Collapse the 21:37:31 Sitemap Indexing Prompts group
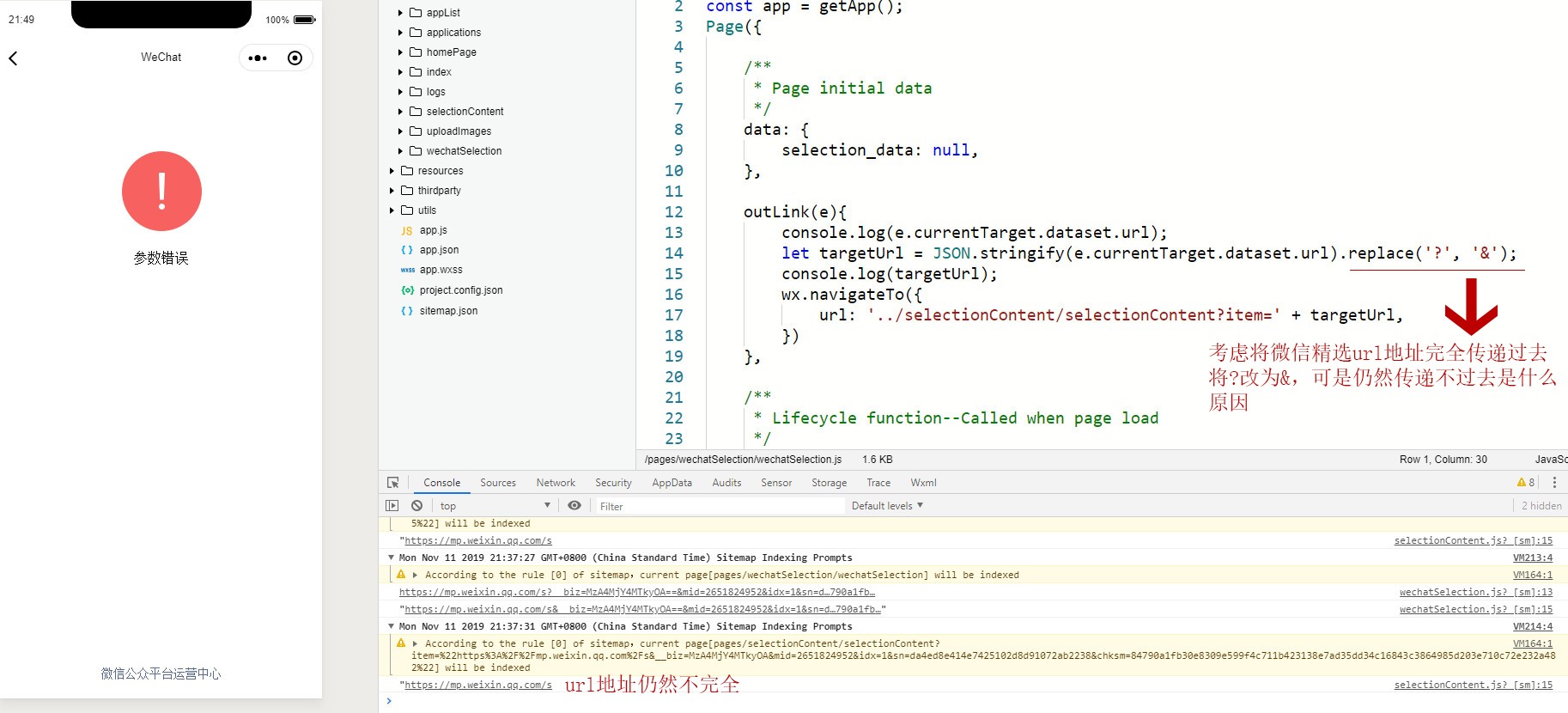This screenshot has width=1568, height=713. pos(392,626)
